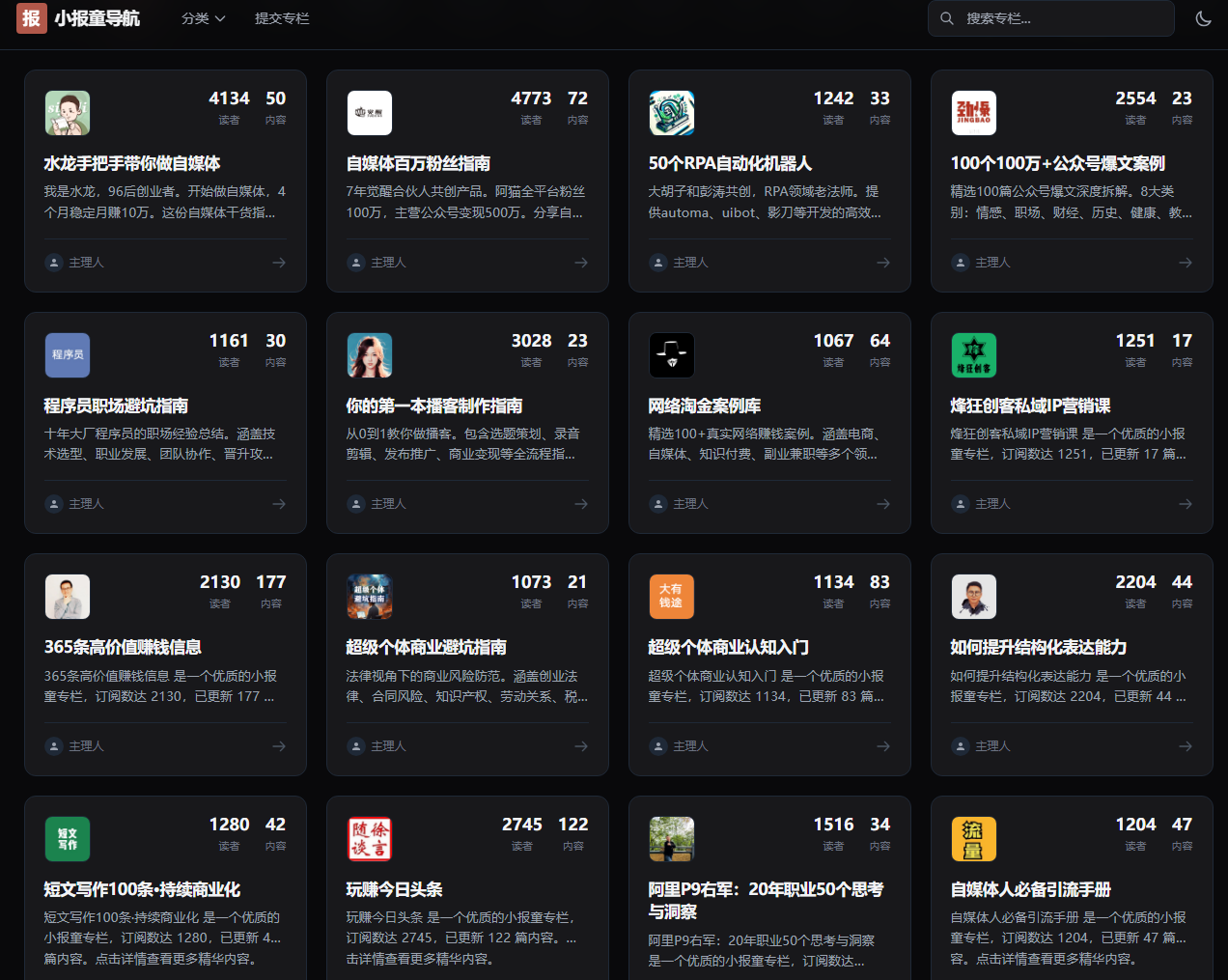The image size is (1228, 980).
Task: Click the 程序员 blue badge icon
Action: point(68,355)
